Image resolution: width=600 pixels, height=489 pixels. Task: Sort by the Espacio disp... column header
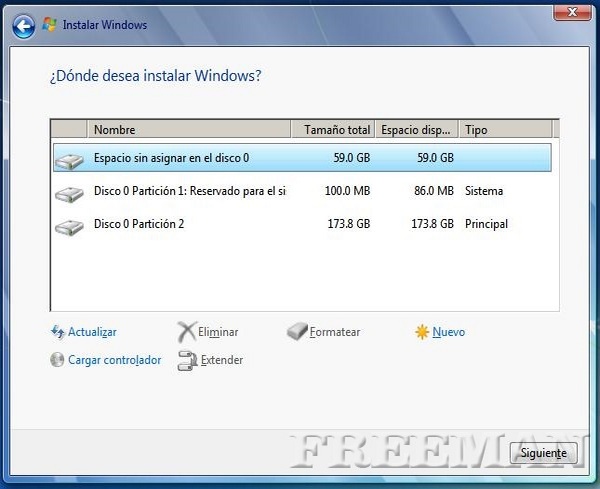[x=417, y=129]
